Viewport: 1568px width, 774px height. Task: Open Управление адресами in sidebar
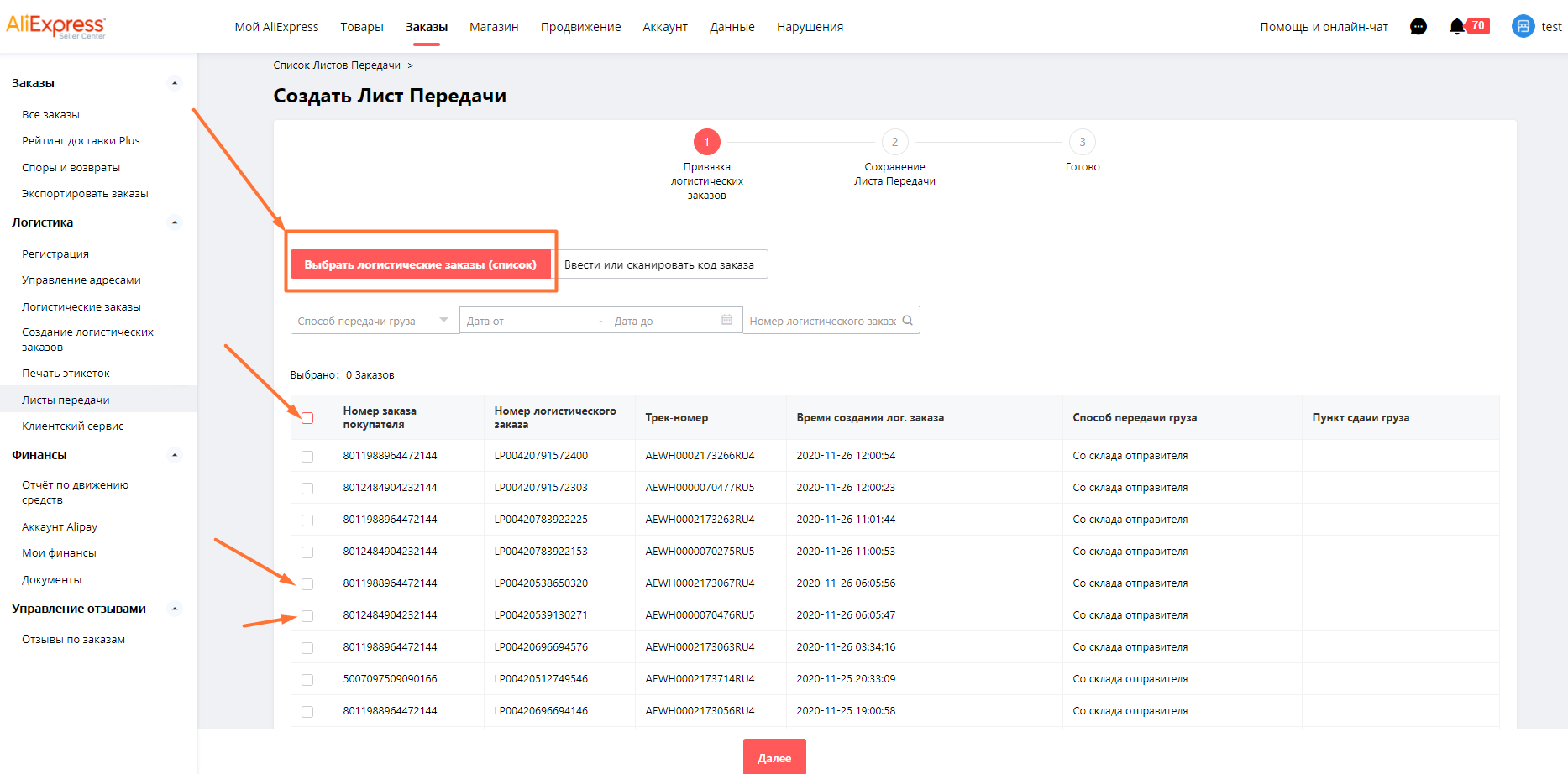(81, 280)
